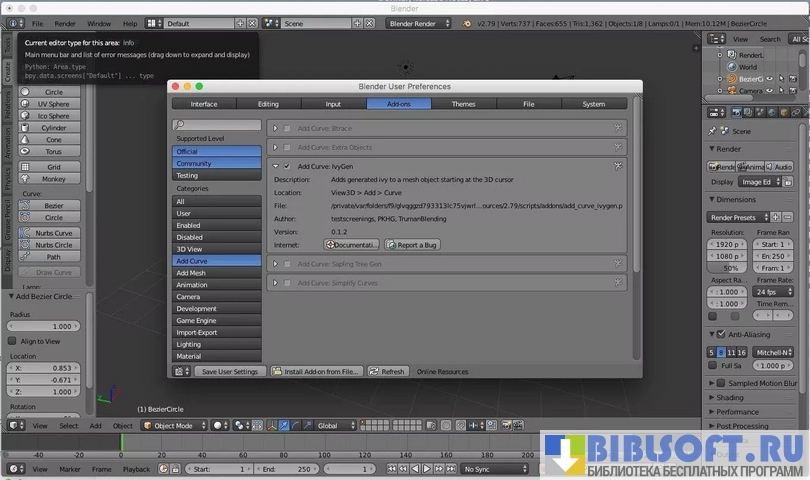Open the Online Resources link
This screenshot has width=810, height=480.
[442, 371]
